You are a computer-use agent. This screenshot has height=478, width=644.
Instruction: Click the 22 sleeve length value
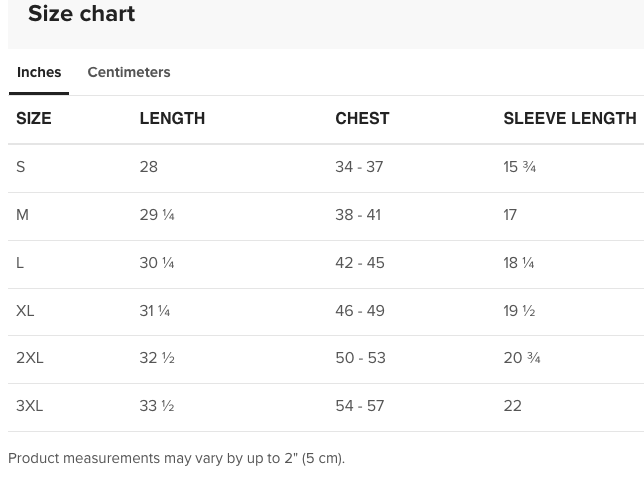pos(512,406)
